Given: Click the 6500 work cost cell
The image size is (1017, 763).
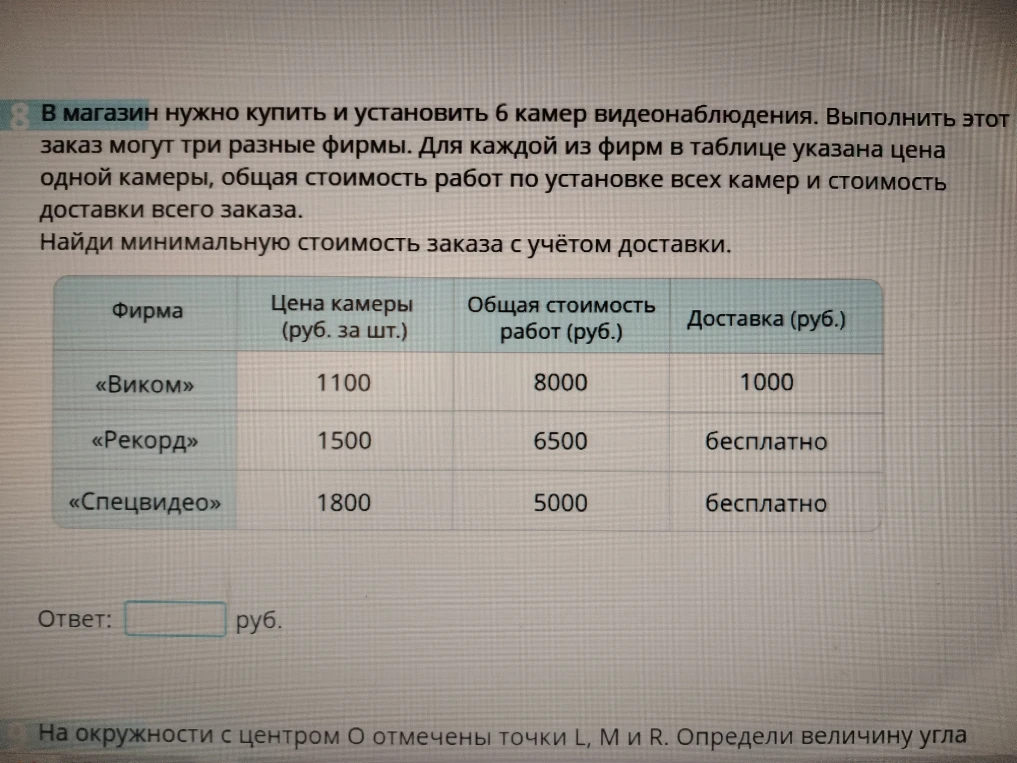Looking at the screenshot, I should pos(561,441).
